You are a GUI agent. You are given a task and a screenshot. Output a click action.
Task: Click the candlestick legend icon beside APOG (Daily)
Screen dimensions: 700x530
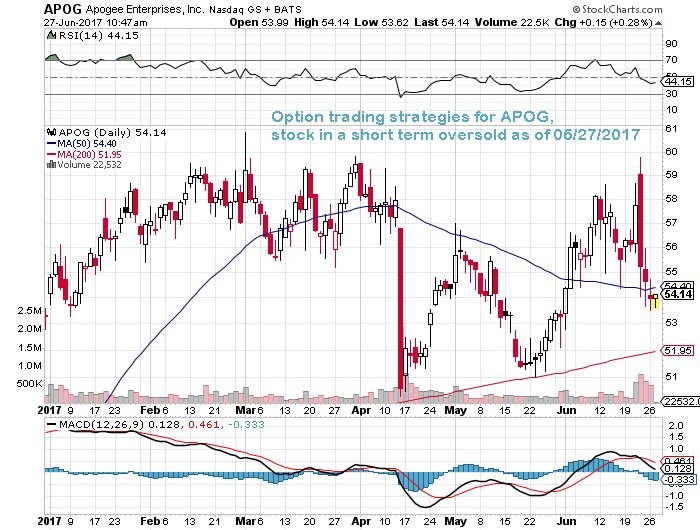tap(52, 132)
